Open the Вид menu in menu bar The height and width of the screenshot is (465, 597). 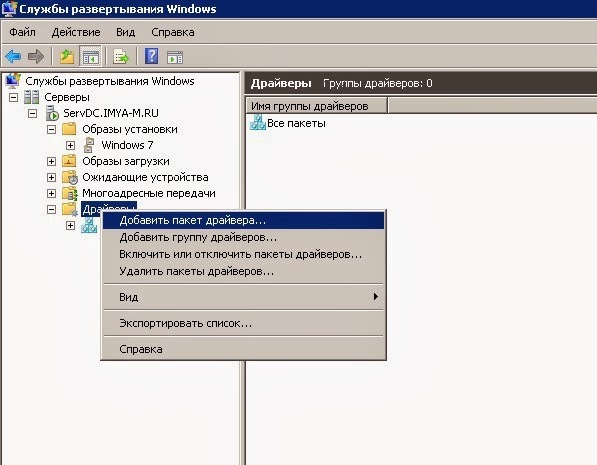[x=126, y=32]
